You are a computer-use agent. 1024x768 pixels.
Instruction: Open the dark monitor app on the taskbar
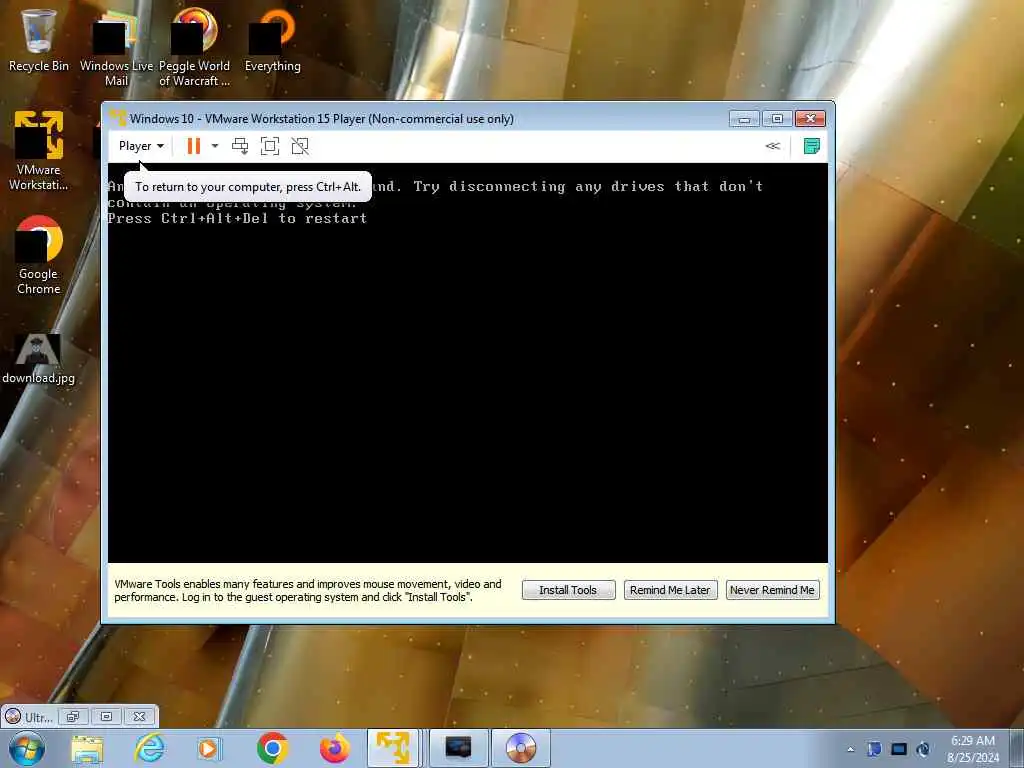click(x=458, y=748)
